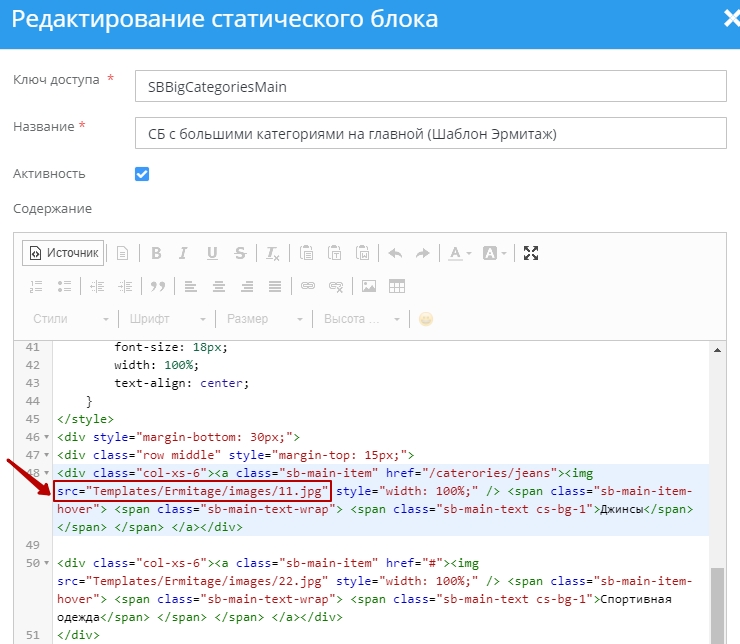The image size is (740, 644).
Task: Close the static block editing dialog
Action: (730, 19)
